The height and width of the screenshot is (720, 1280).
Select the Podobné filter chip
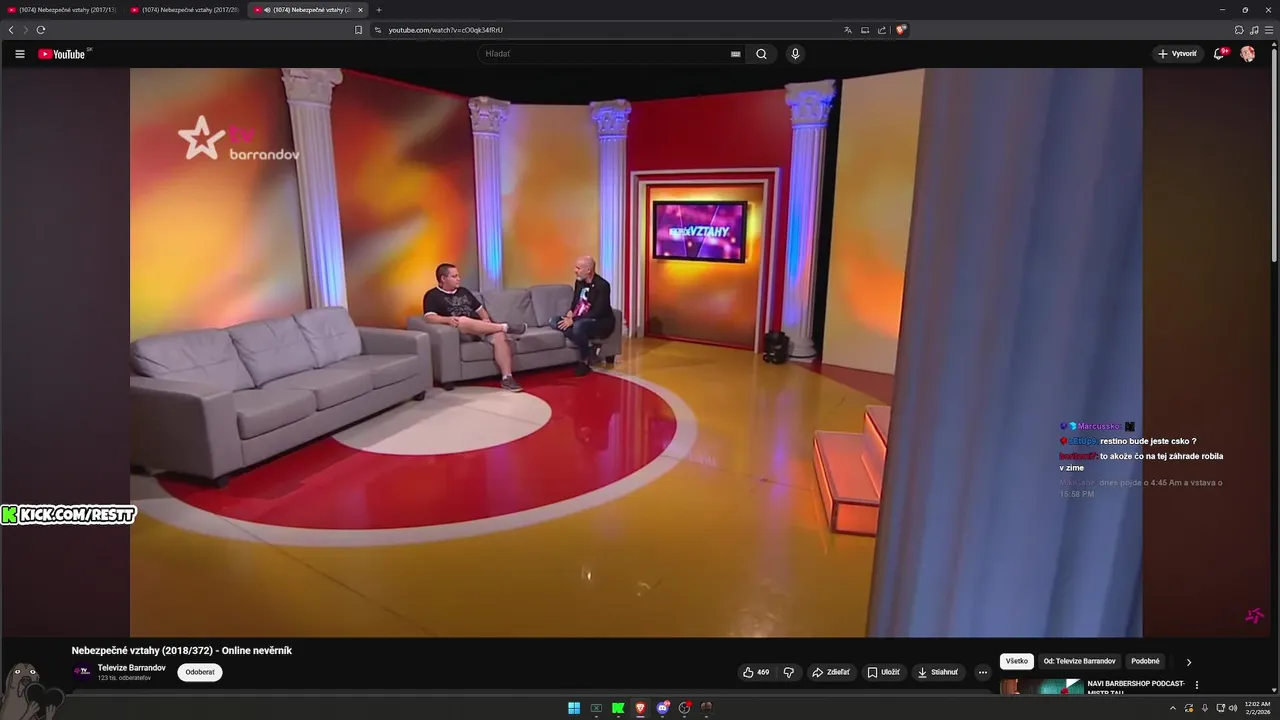(x=1145, y=661)
